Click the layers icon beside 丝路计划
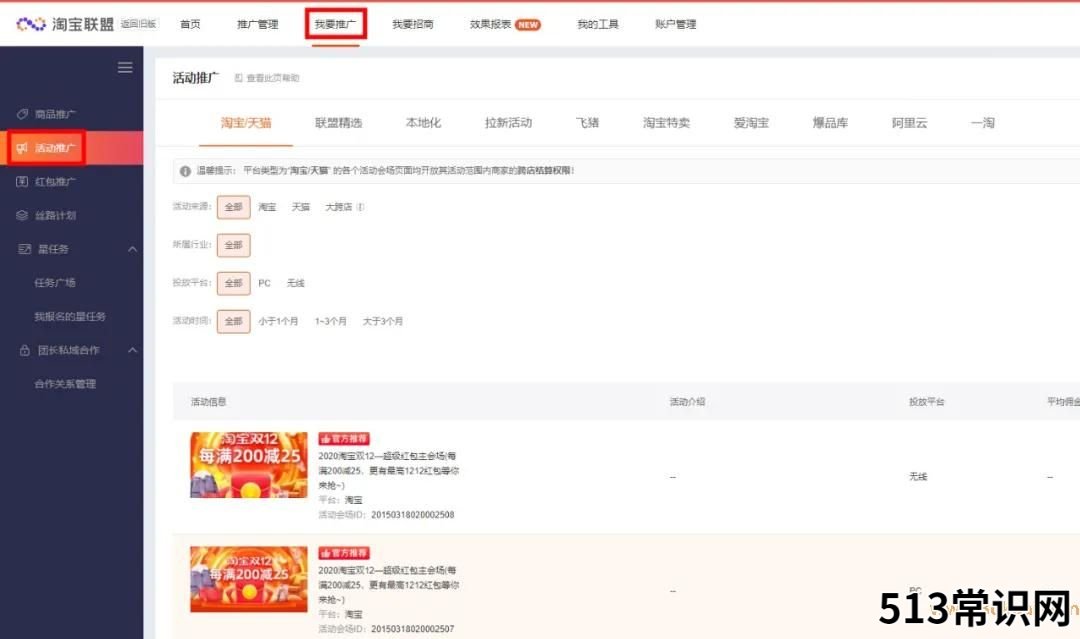The image size is (1080, 639). coord(22,215)
